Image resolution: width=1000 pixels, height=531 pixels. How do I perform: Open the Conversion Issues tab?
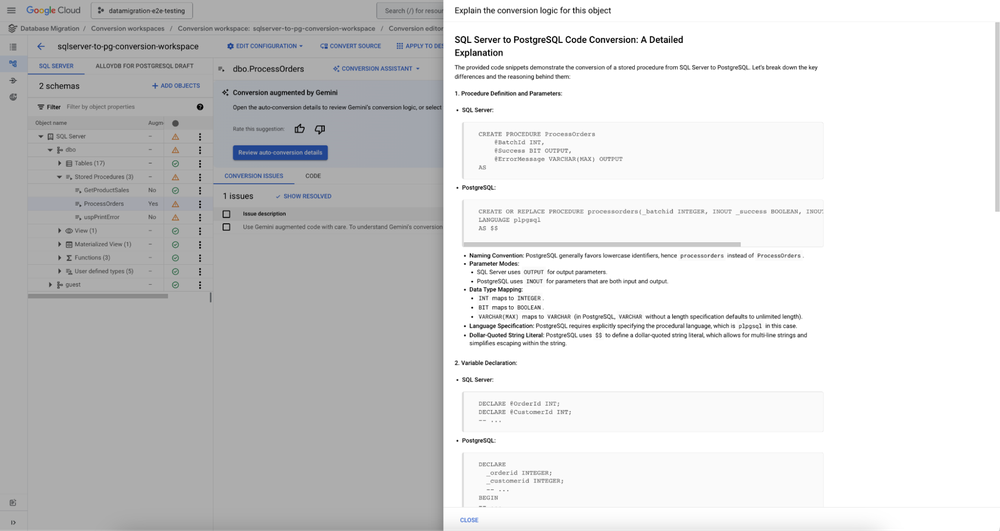tap(253, 176)
